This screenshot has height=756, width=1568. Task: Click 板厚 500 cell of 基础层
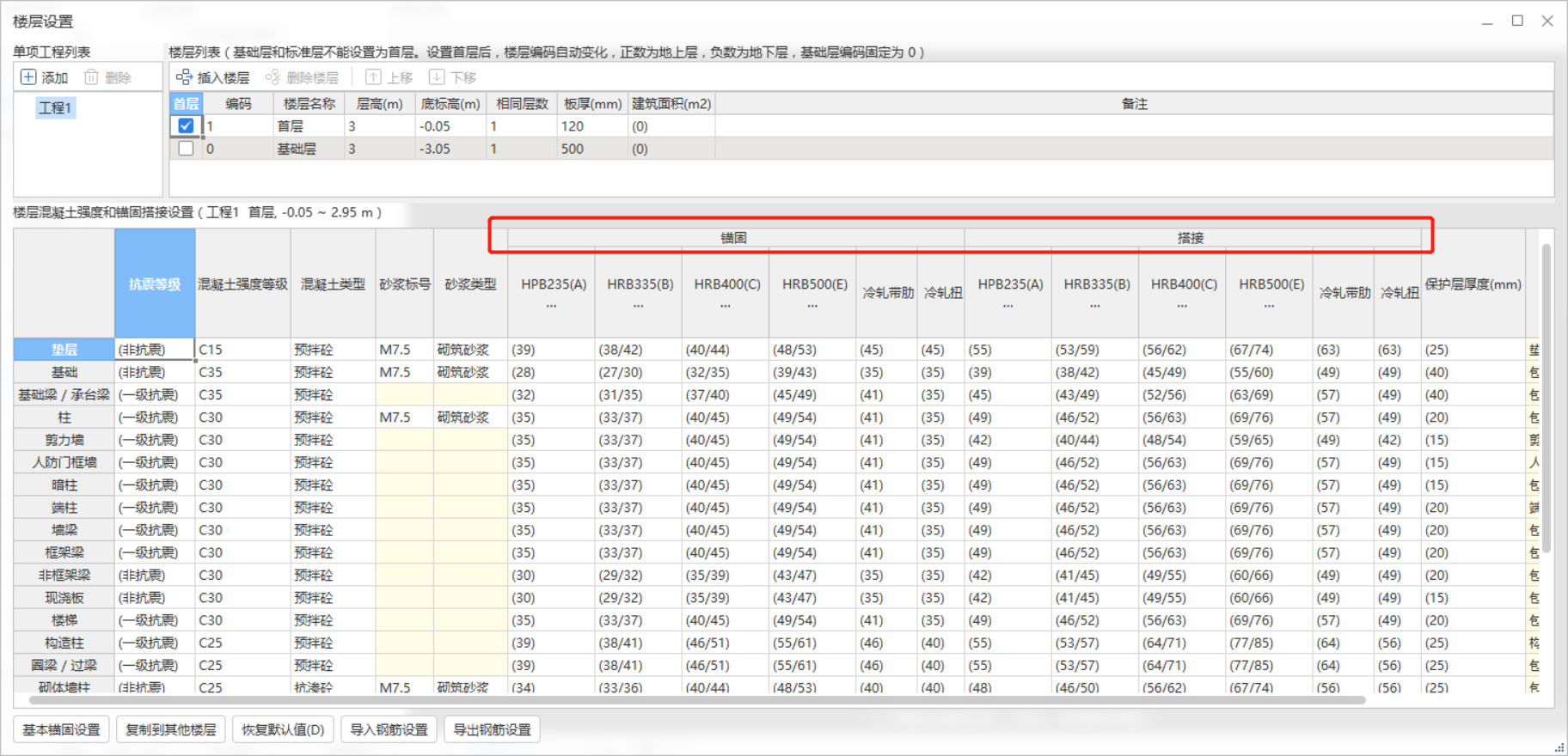593,149
